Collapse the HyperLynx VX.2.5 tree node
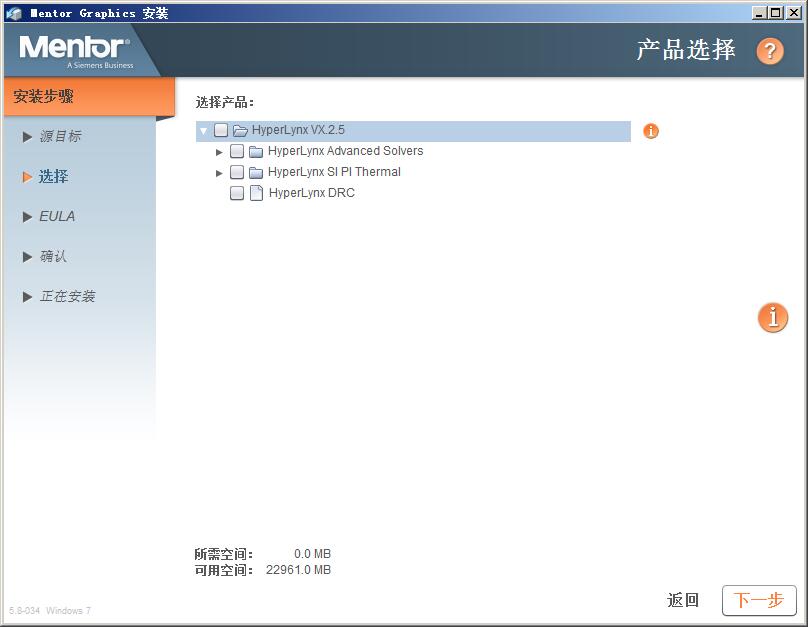Image resolution: width=808 pixels, height=627 pixels. 204,131
